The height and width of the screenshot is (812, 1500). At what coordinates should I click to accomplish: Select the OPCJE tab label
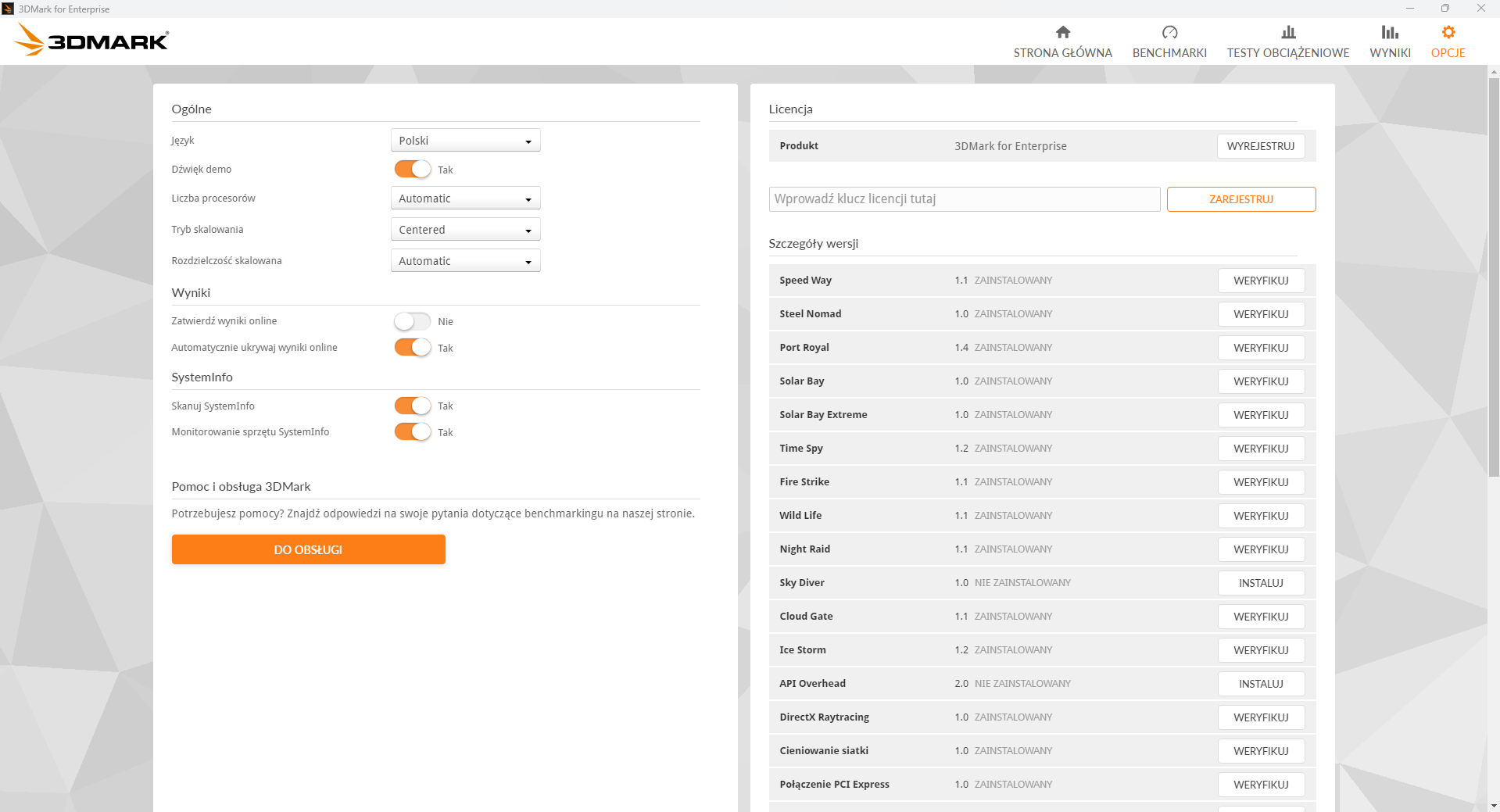click(1448, 53)
